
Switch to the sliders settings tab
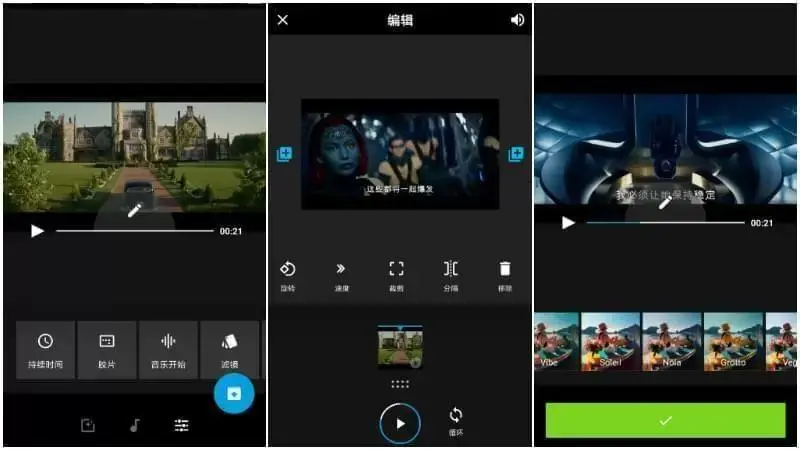point(181,425)
